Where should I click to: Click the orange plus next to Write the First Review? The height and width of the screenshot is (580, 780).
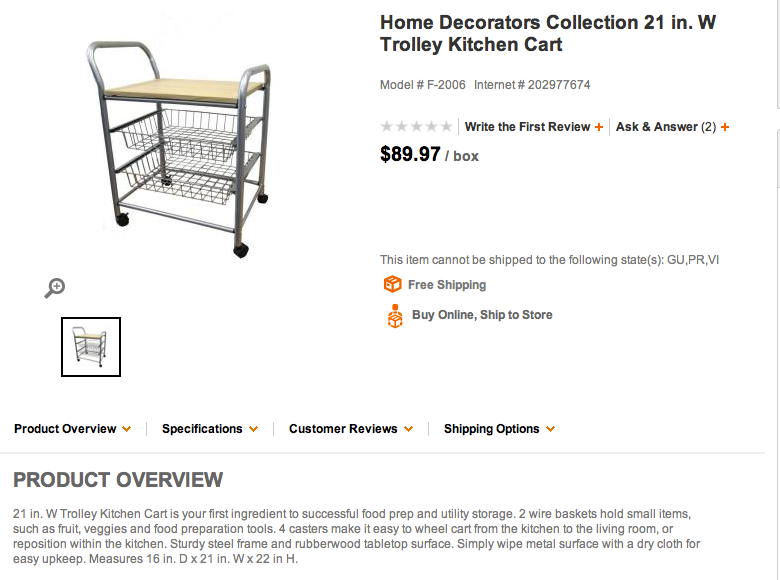click(x=598, y=127)
